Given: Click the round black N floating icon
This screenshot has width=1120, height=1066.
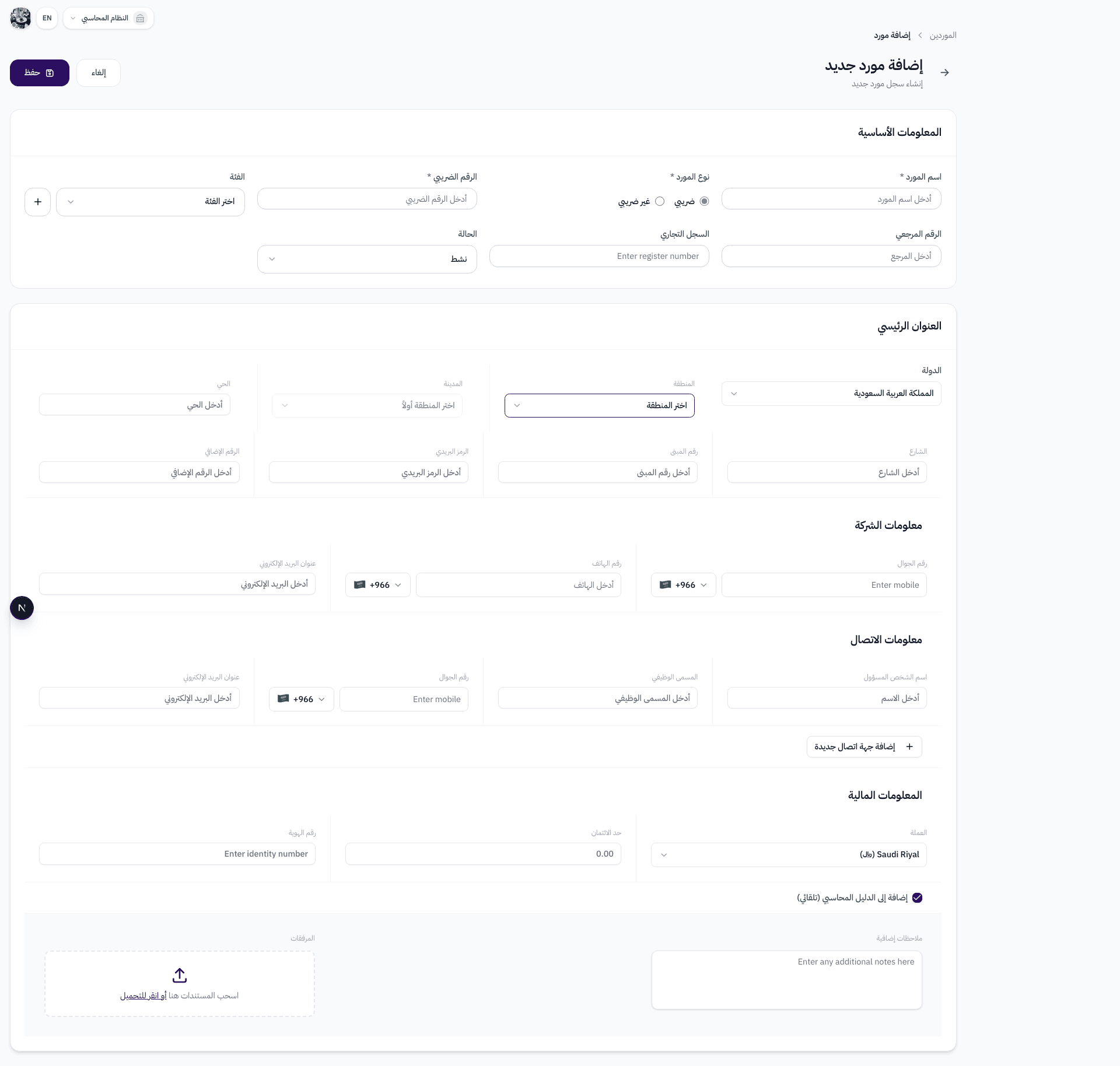Looking at the screenshot, I should coord(22,608).
